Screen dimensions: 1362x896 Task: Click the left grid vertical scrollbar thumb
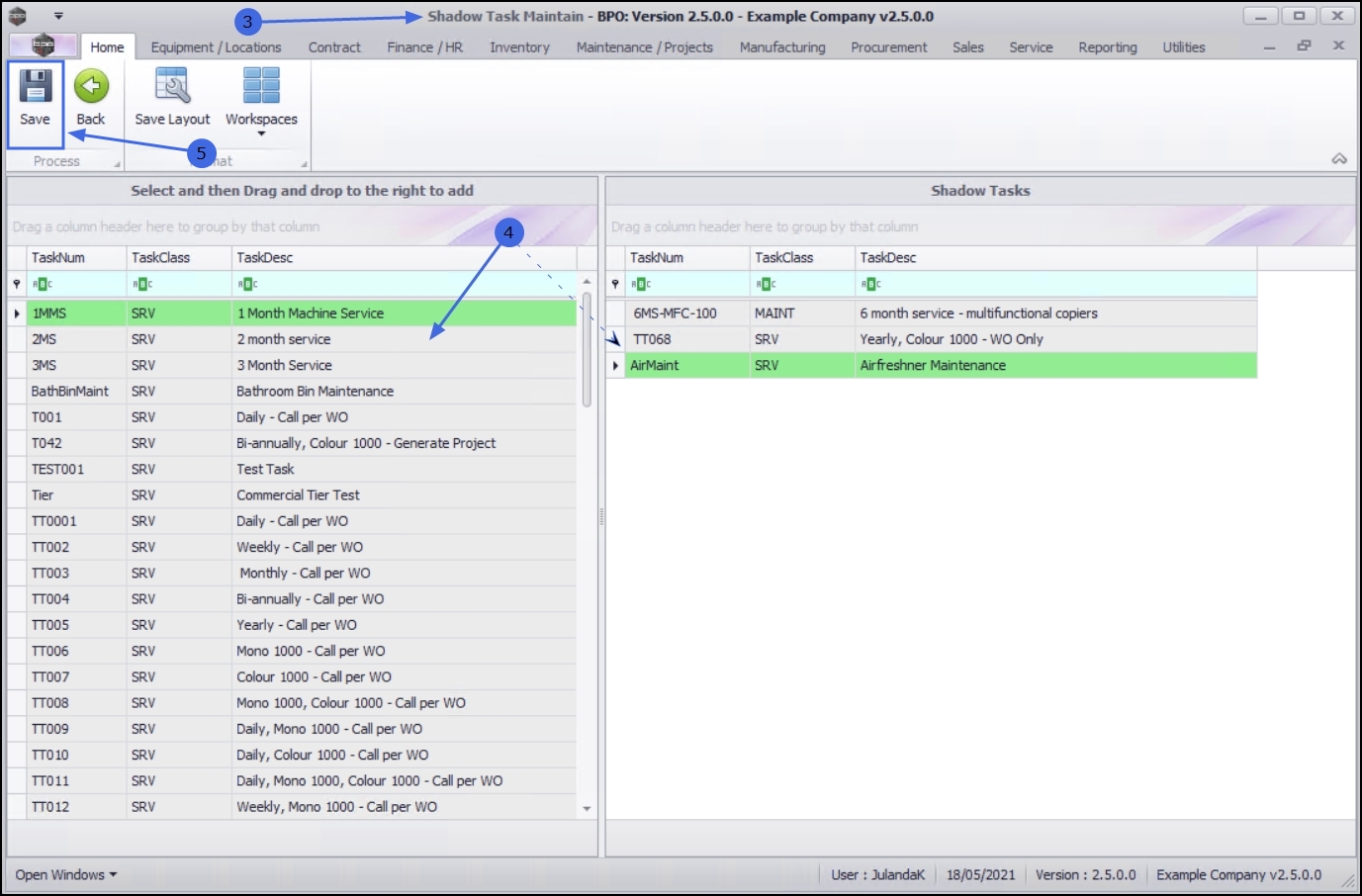(587, 349)
